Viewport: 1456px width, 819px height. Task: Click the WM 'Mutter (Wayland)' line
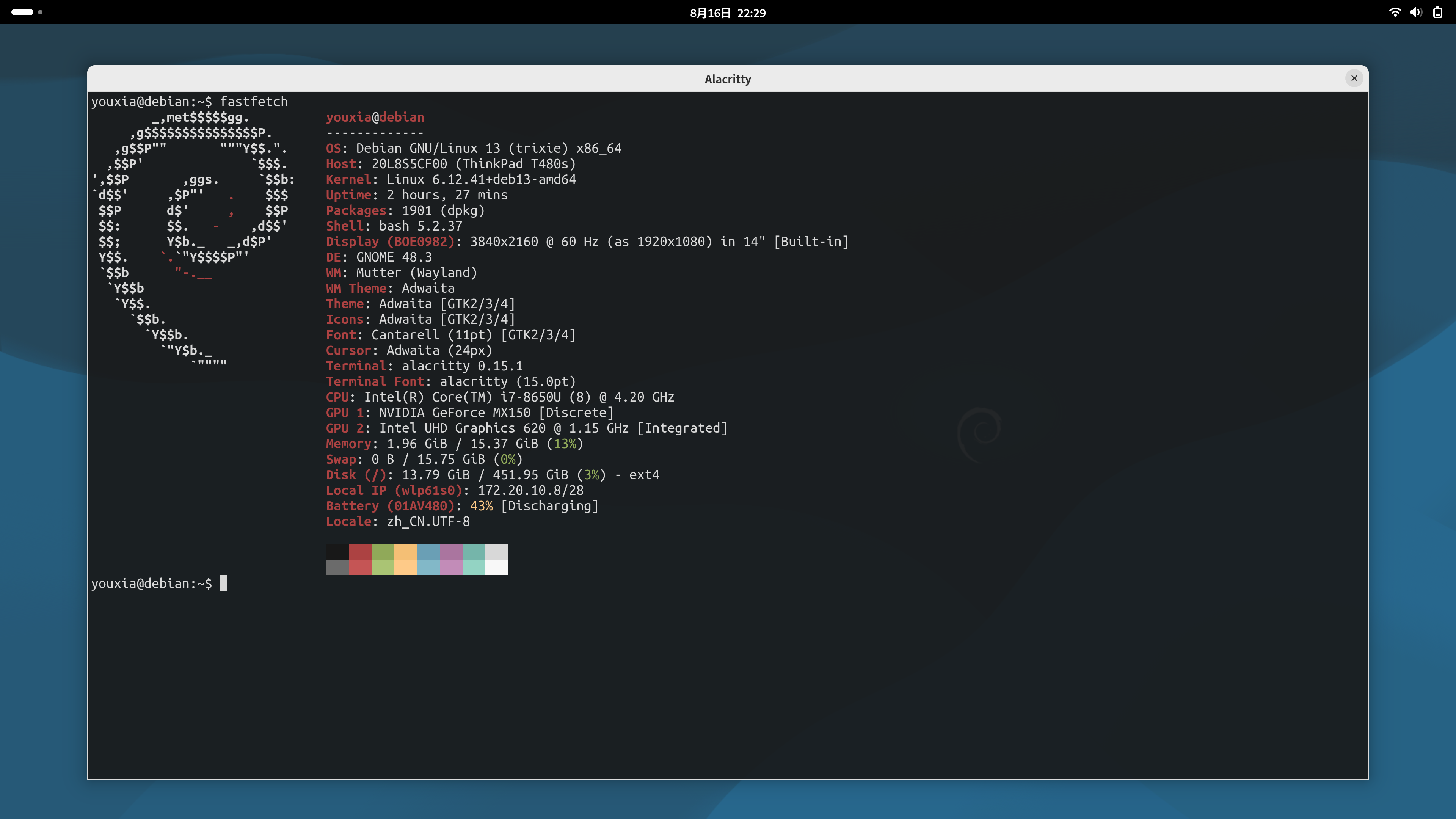[x=402, y=273]
